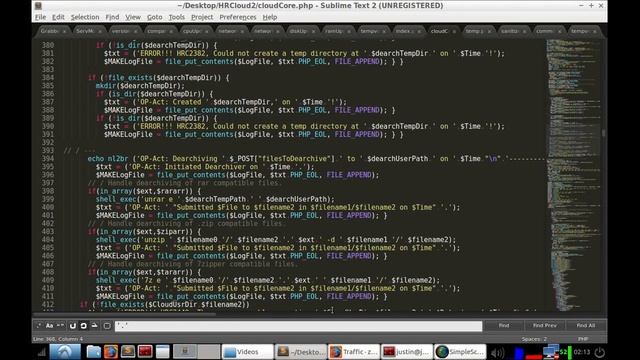This screenshot has height=360, width=640.
Task: Click the horizontal scrollbar below the editor
Action: [124, 314]
